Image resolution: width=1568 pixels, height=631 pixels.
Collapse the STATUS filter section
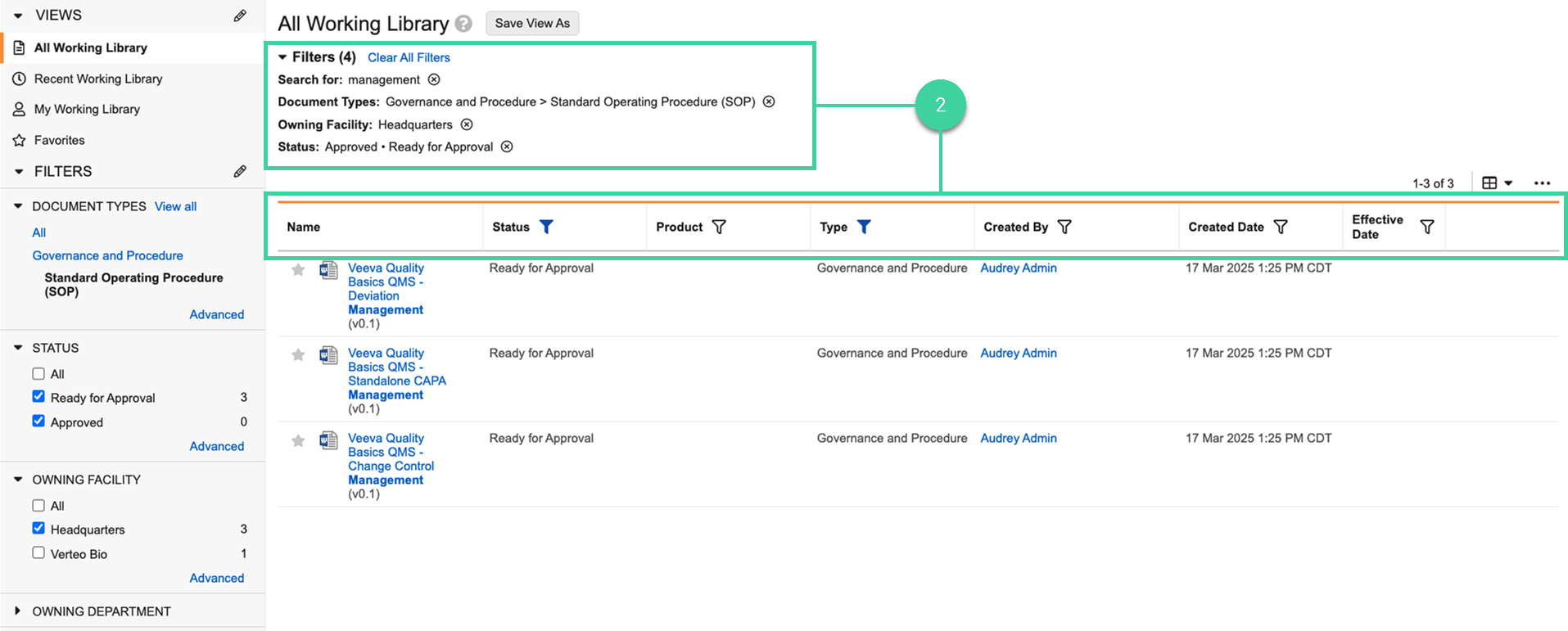coord(18,348)
